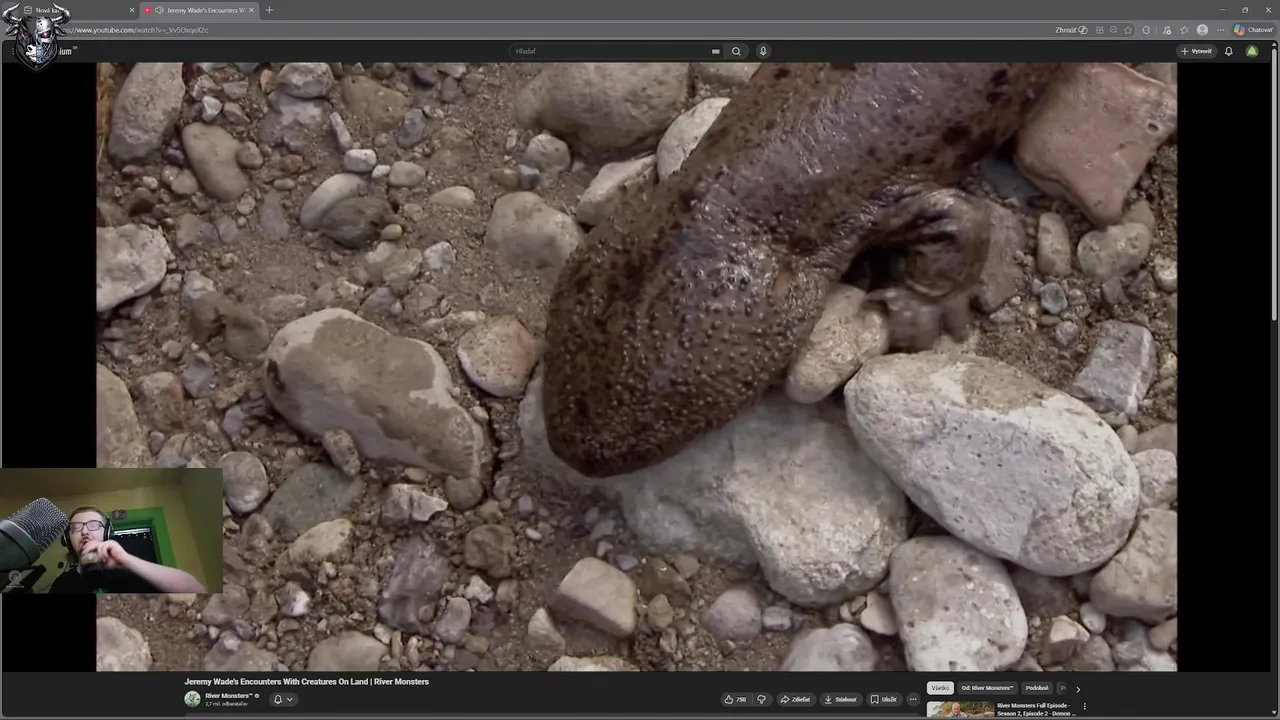Dislike the video with thumbs down

(x=761, y=699)
